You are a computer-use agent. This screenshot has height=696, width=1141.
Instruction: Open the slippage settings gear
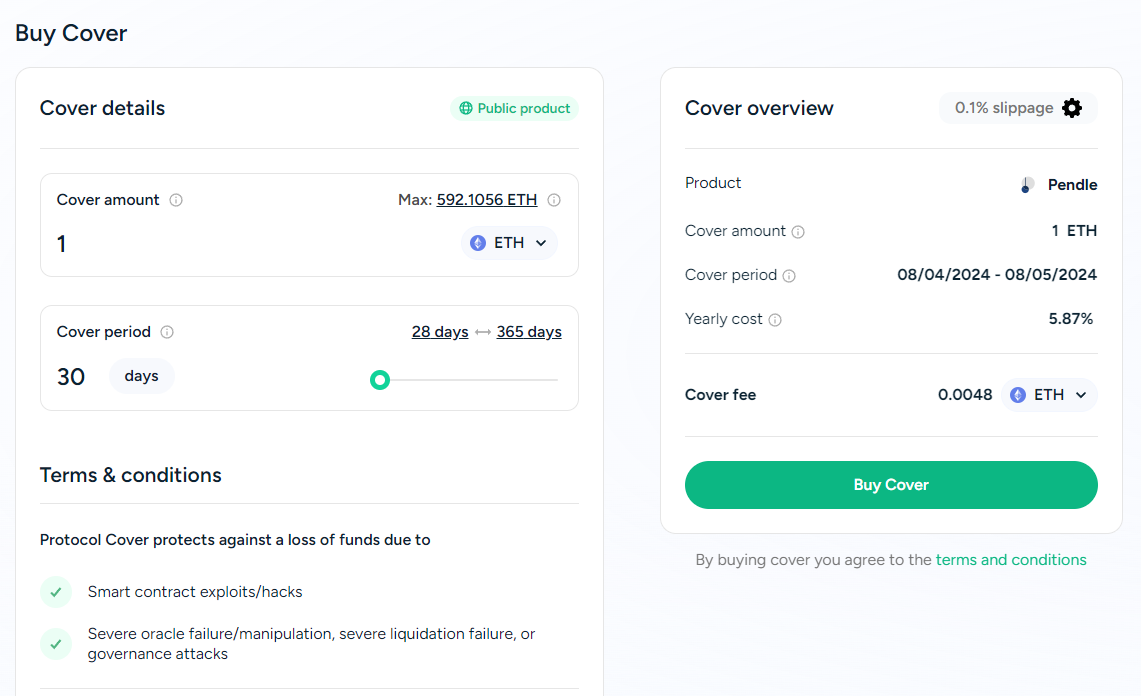click(1072, 107)
